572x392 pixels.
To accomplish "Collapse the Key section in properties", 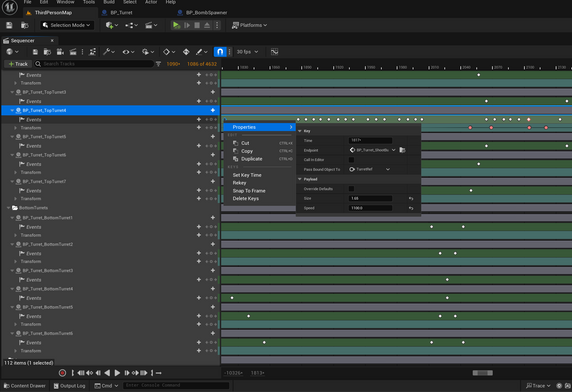I will [x=300, y=131].
